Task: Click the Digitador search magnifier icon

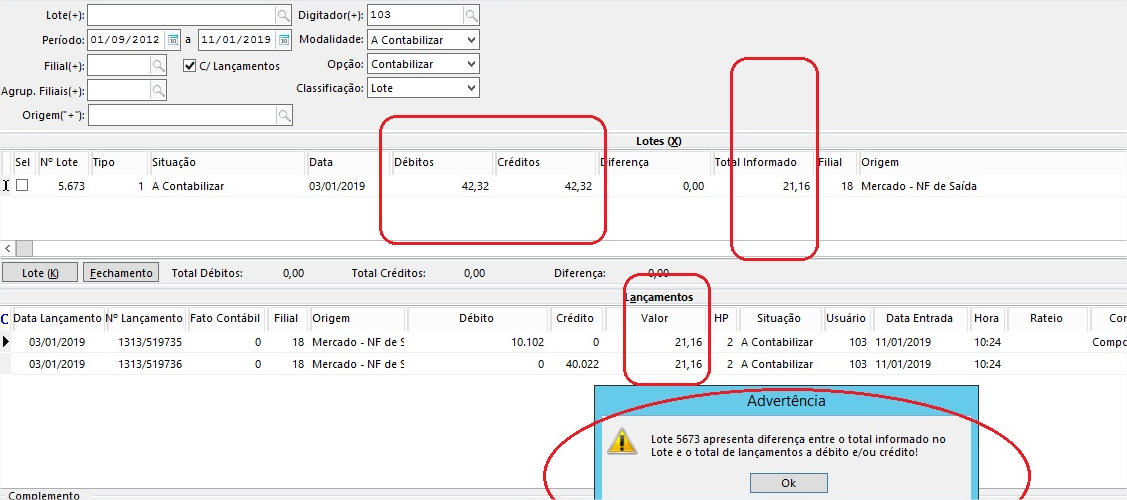Action: click(x=471, y=15)
